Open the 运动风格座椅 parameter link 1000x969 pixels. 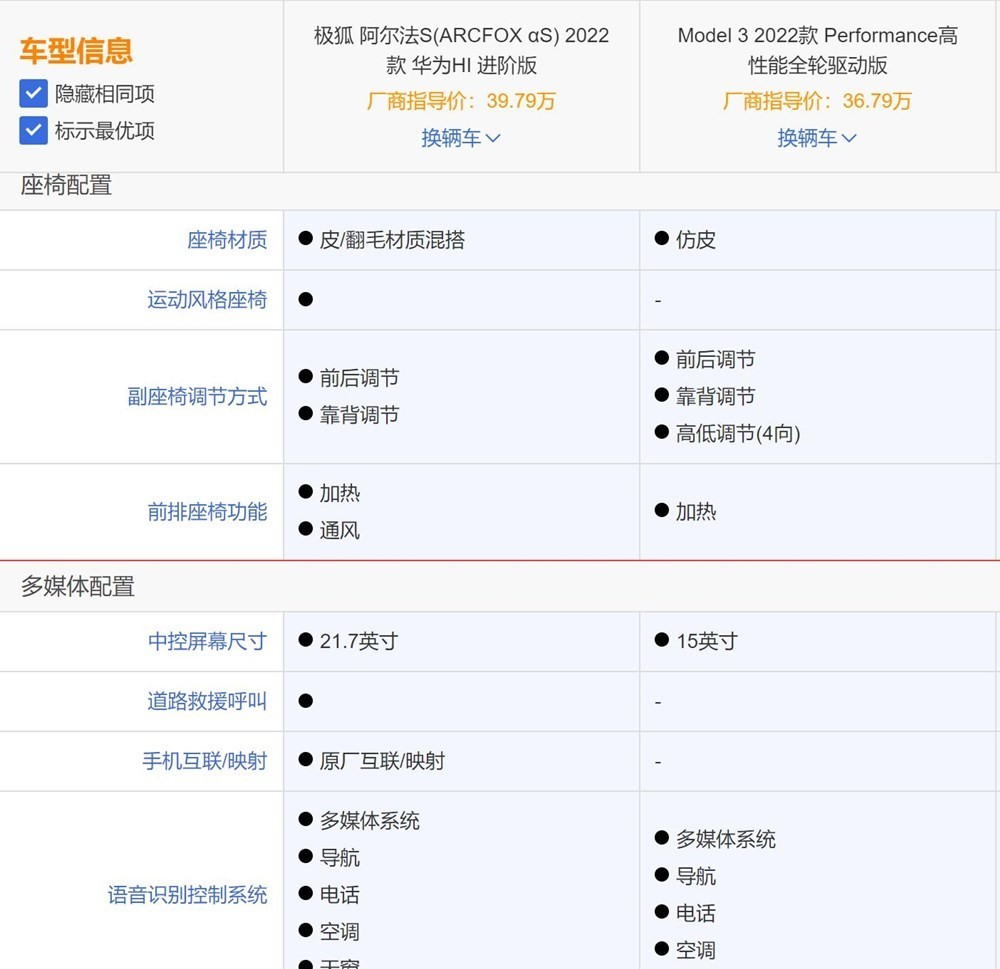[207, 300]
